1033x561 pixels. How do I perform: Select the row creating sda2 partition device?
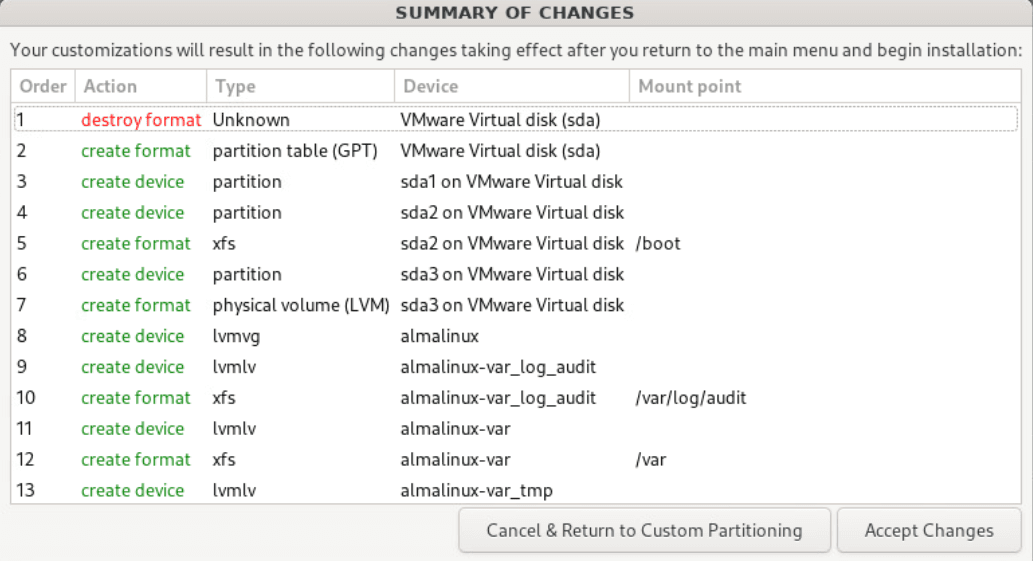pos(516,213)
